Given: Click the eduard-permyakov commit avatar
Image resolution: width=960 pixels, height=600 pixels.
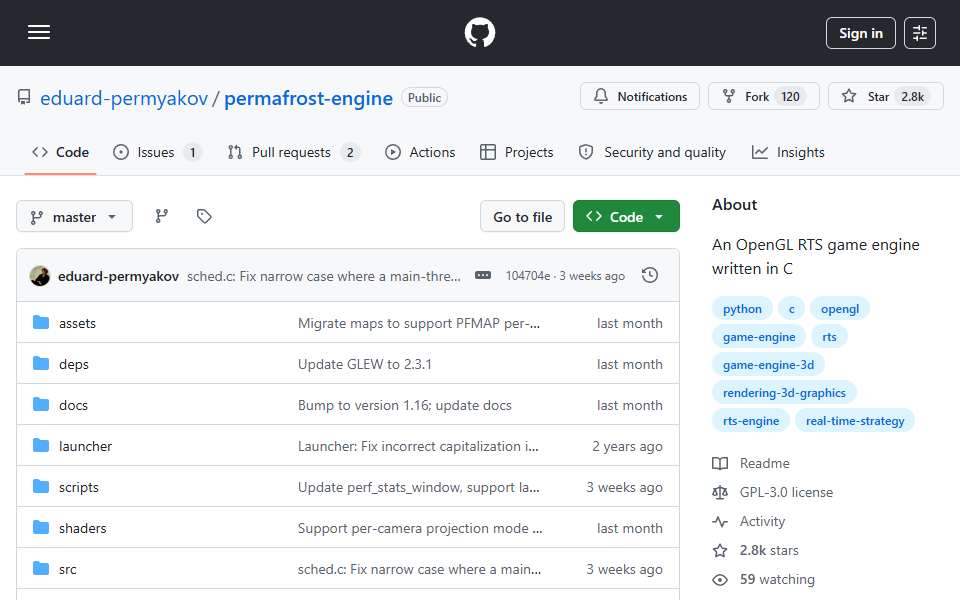Looking at the screenshot, I should (40, 276).
